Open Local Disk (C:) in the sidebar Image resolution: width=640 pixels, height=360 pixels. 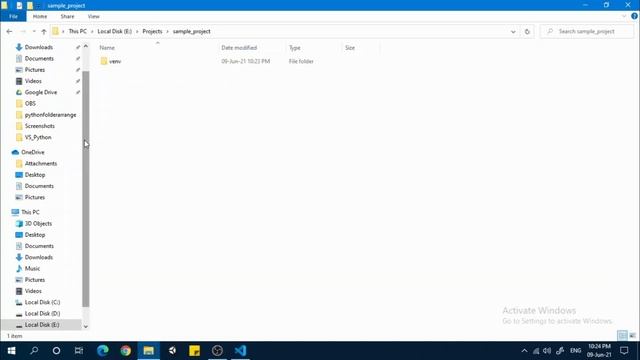(x=42, y=302)
